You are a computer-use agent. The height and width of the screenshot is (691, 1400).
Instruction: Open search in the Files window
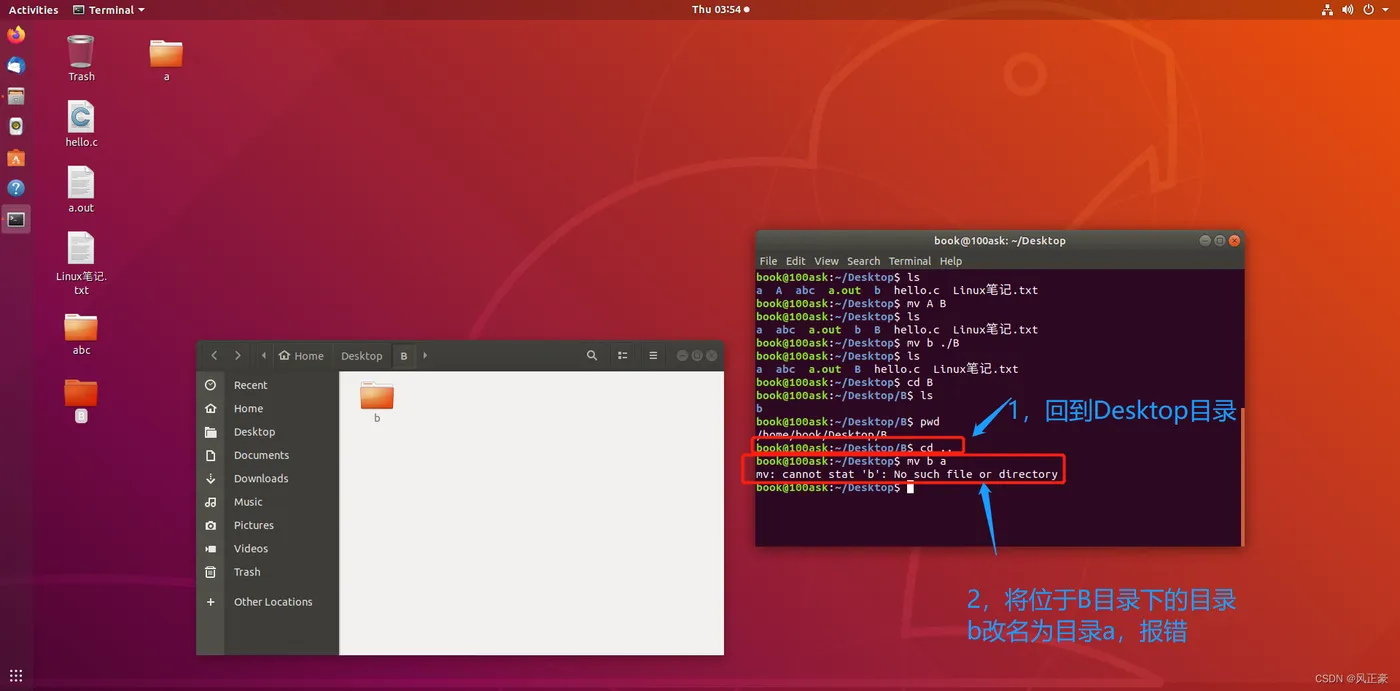pos(592,356)
